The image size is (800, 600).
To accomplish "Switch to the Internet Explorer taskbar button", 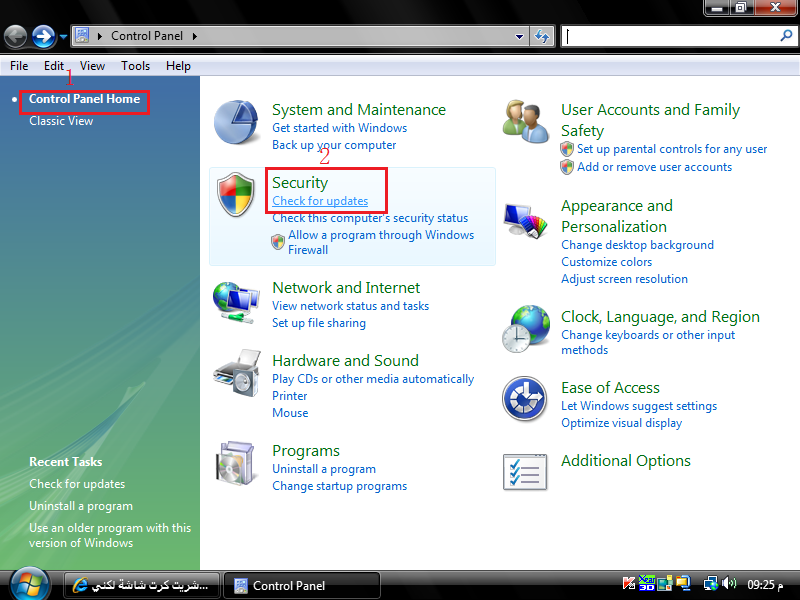I will point(142,585).
